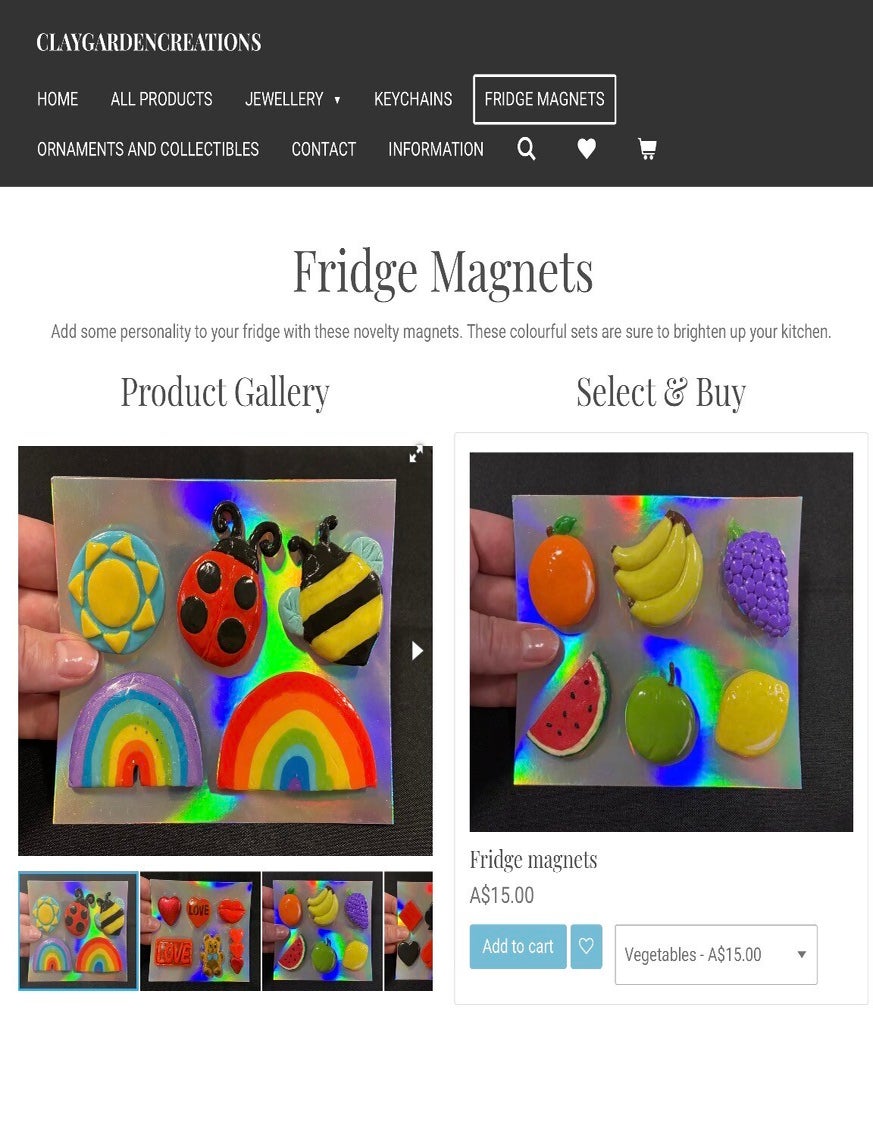The height and width of the screenshot is (1134, 873).
Task: Open Ornaments and Collectibles page
Action: [148, 149]
